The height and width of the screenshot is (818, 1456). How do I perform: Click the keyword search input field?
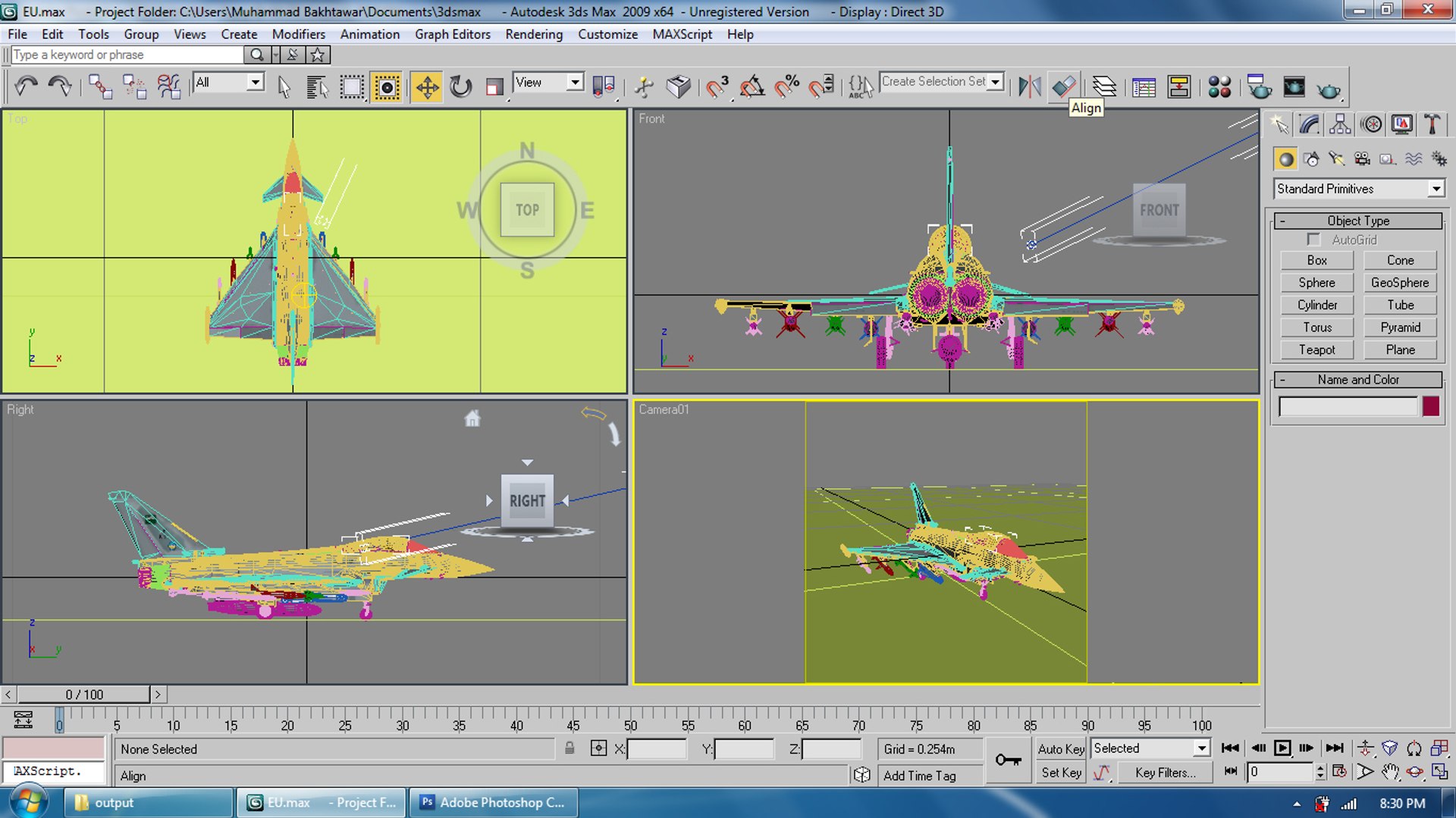(127, 55)
